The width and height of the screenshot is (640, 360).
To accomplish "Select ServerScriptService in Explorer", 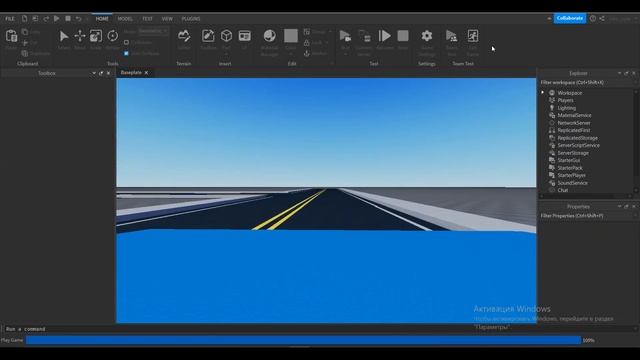I will [578, 145].
